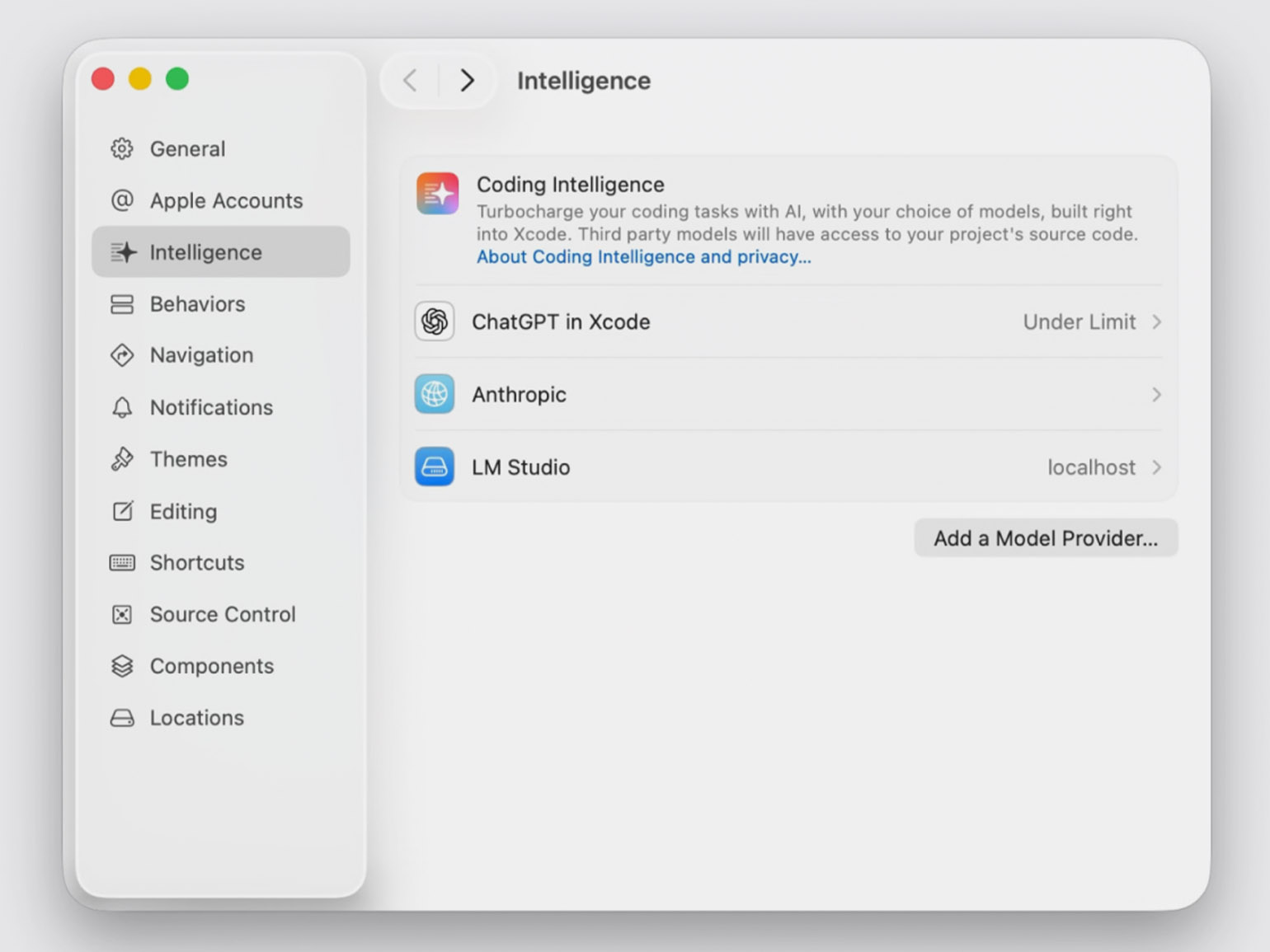Click the Shortcuts keyboard icon
This screenshot has height=952, width=1270.
(x=122, y=563)
